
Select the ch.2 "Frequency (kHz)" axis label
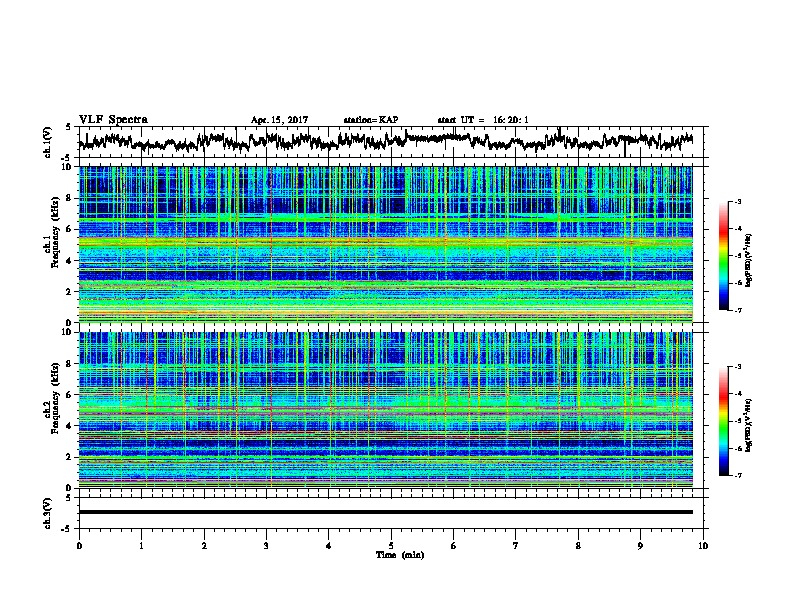coord(56,397)
